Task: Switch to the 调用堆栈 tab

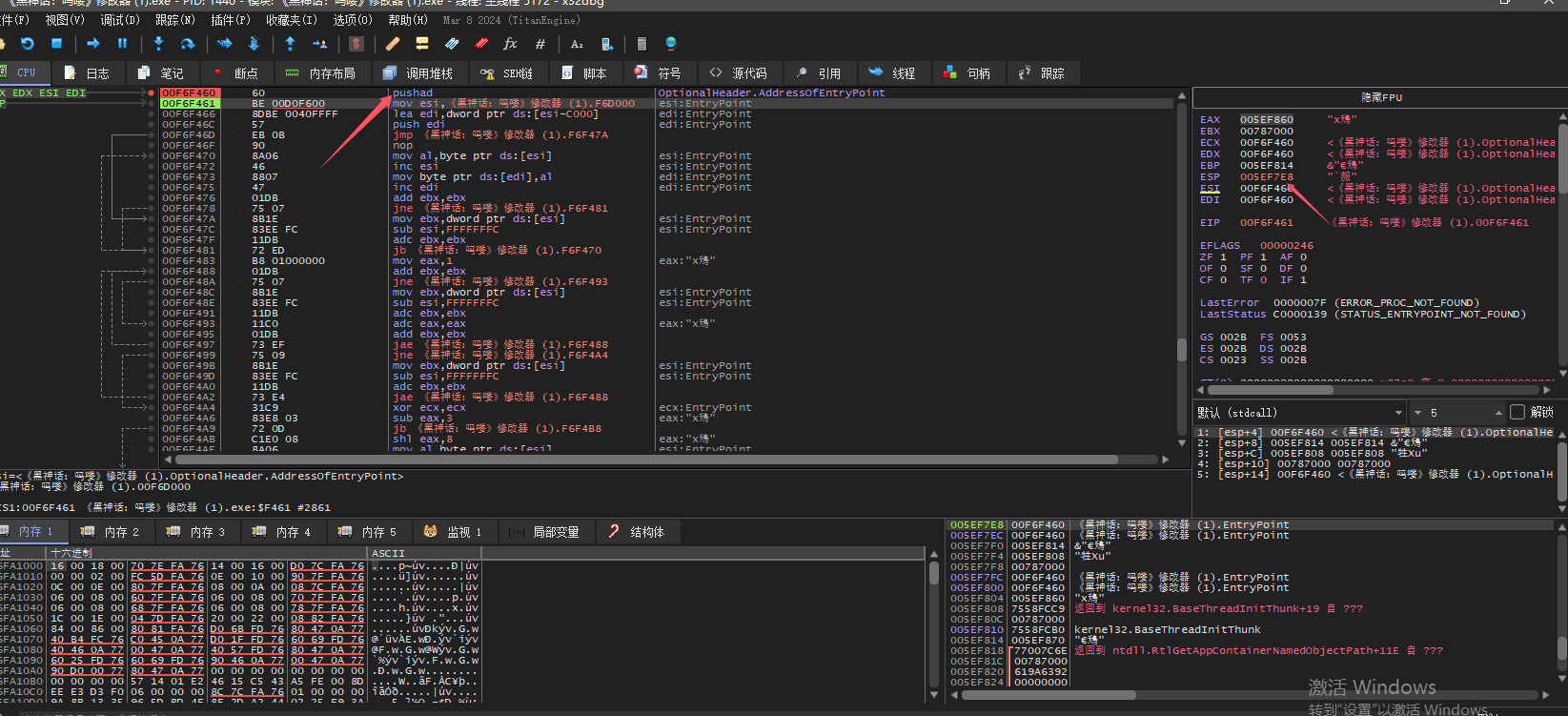Action: 418,73
